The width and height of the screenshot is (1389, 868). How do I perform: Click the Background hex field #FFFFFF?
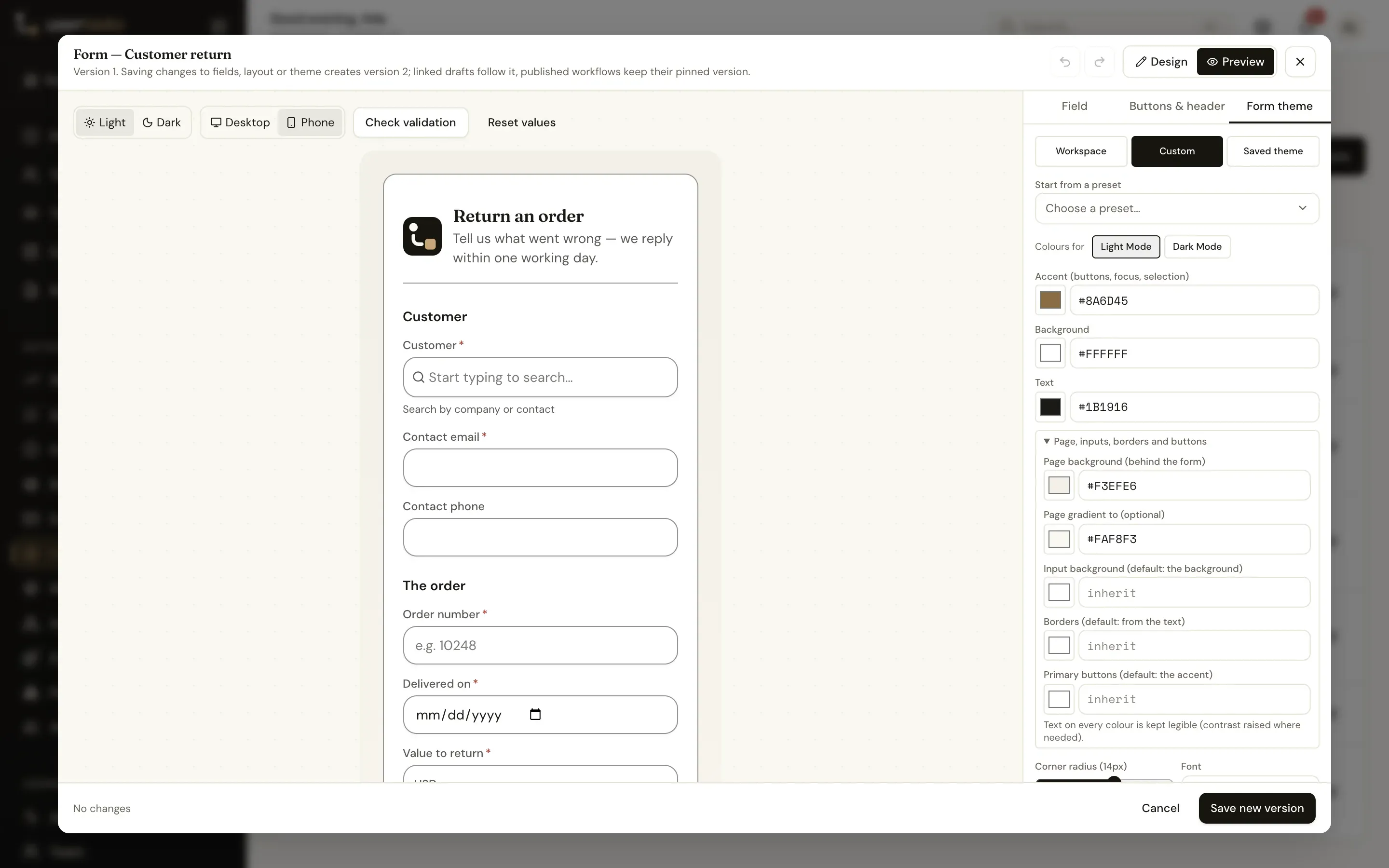pyautogui.click(x=1195, y=353)
